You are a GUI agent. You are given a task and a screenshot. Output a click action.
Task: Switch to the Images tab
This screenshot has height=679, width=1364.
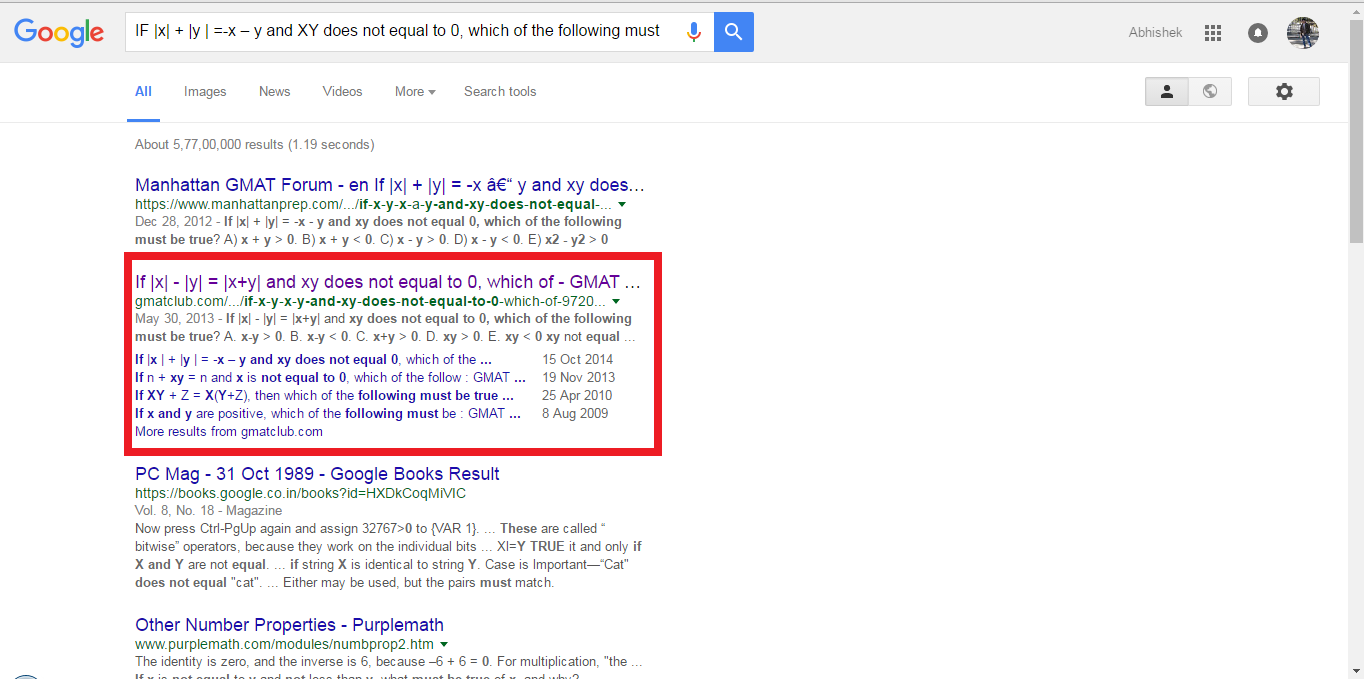click(x=205, y=91)
